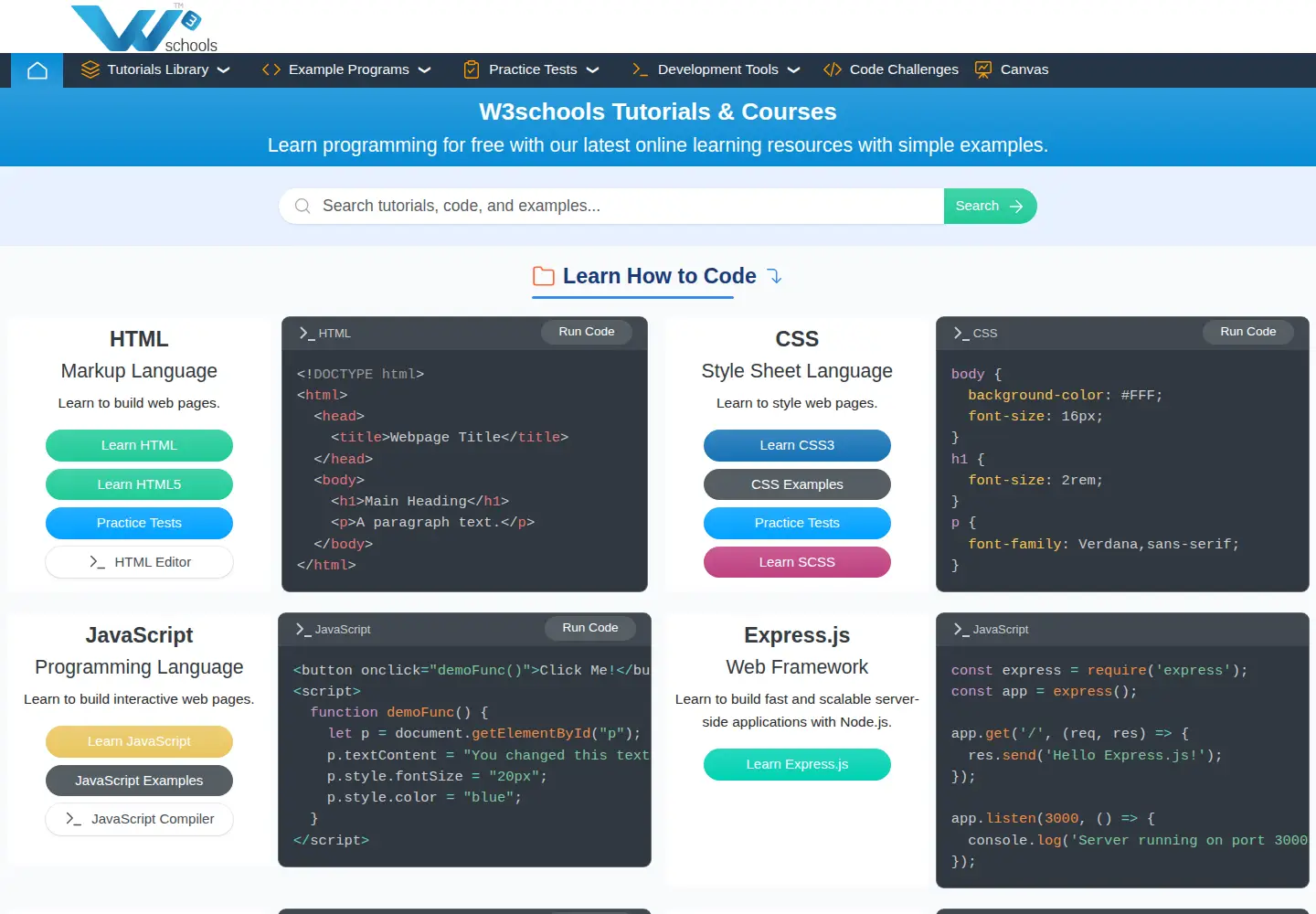Viewport: 1316px width, 914px height.
Task: Click the home icon in navbar
Action: tap(37, 70)
